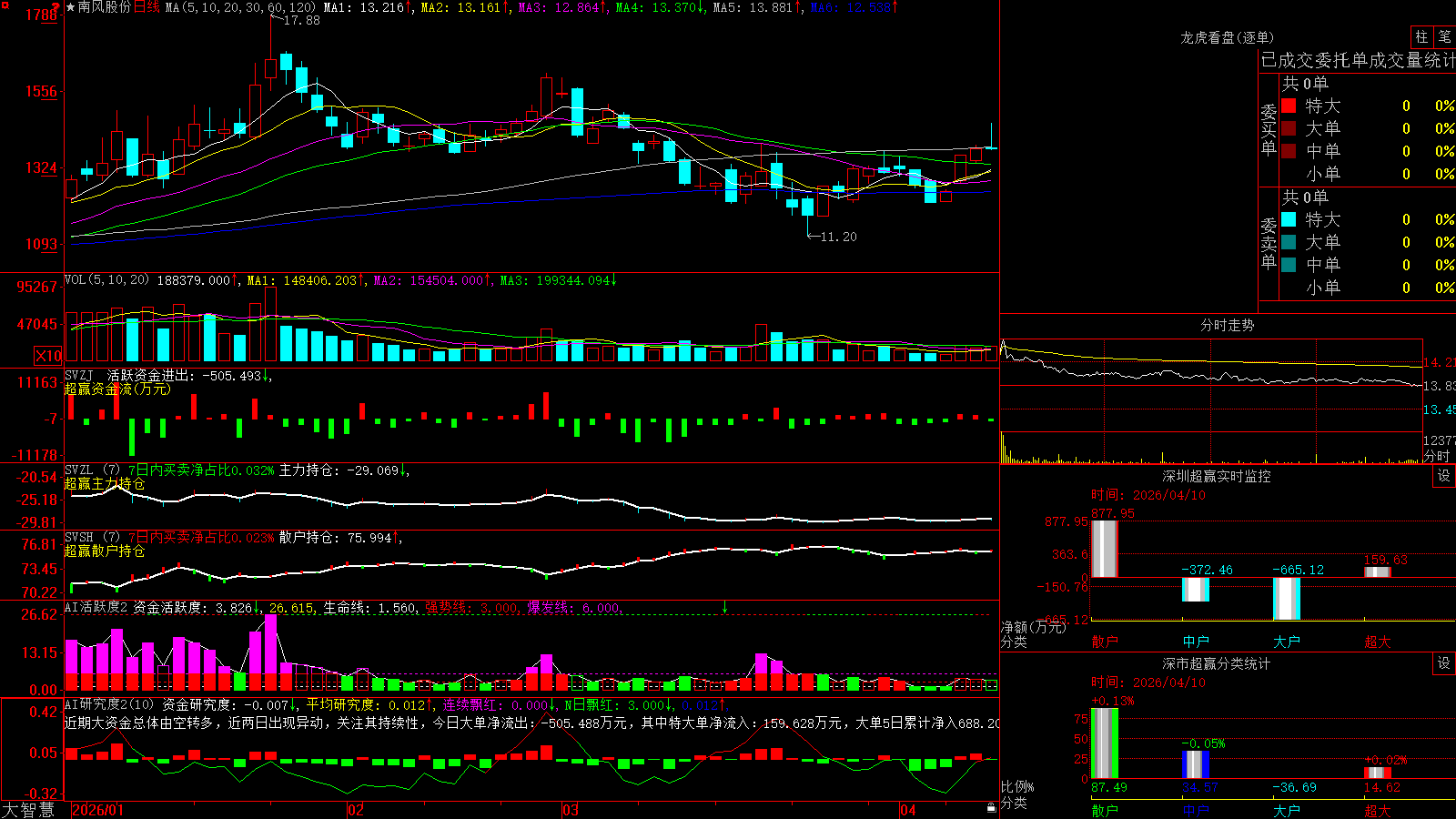Open 设 settings for 深圳超赢实时监控
This screenshot has width=1456, height=819.
tap(1444, 476)
